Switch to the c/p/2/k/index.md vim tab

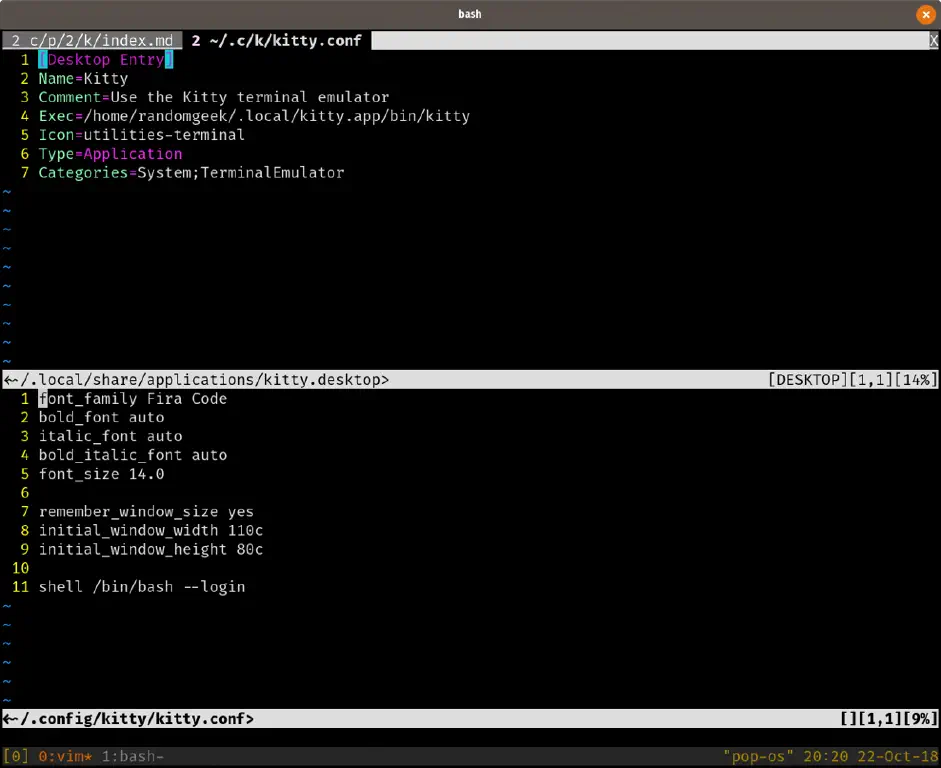click(x=92, y=41)
